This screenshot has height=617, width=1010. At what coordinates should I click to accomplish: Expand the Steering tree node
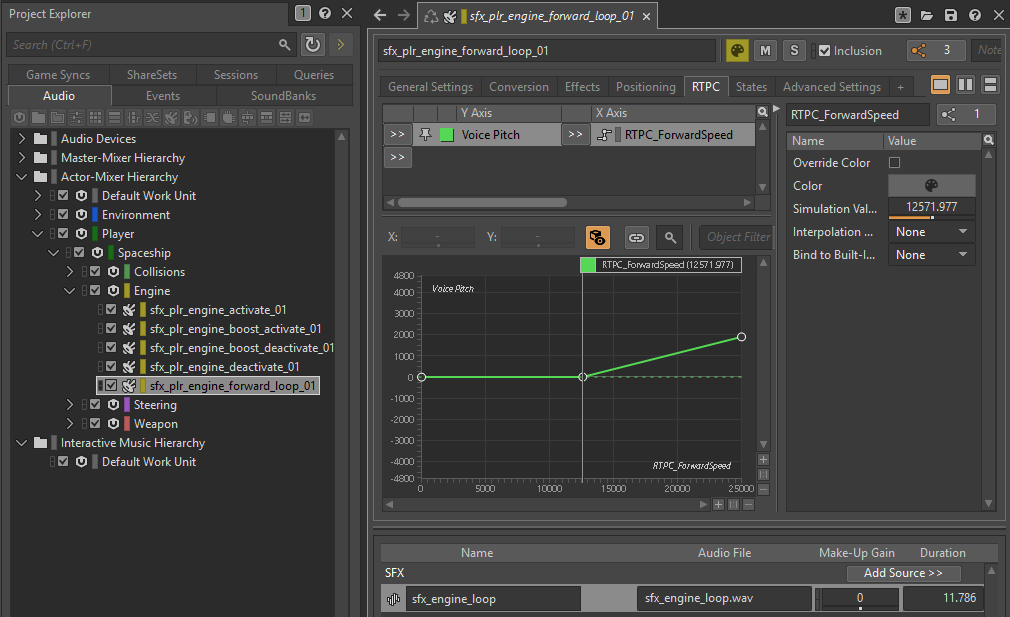tap(70, 405)
